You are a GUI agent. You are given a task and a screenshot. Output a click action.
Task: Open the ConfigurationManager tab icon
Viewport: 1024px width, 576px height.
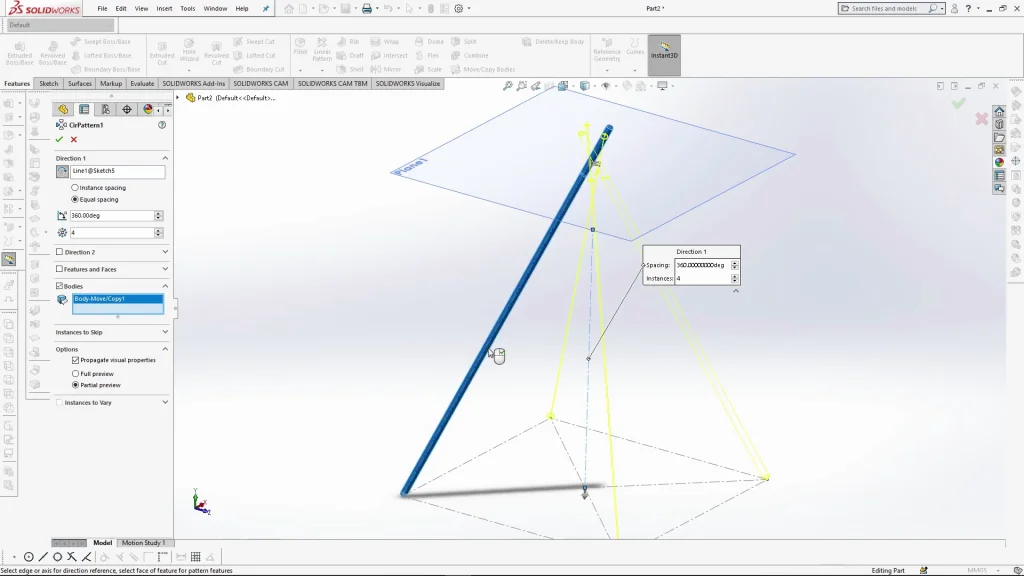[106, 109]
